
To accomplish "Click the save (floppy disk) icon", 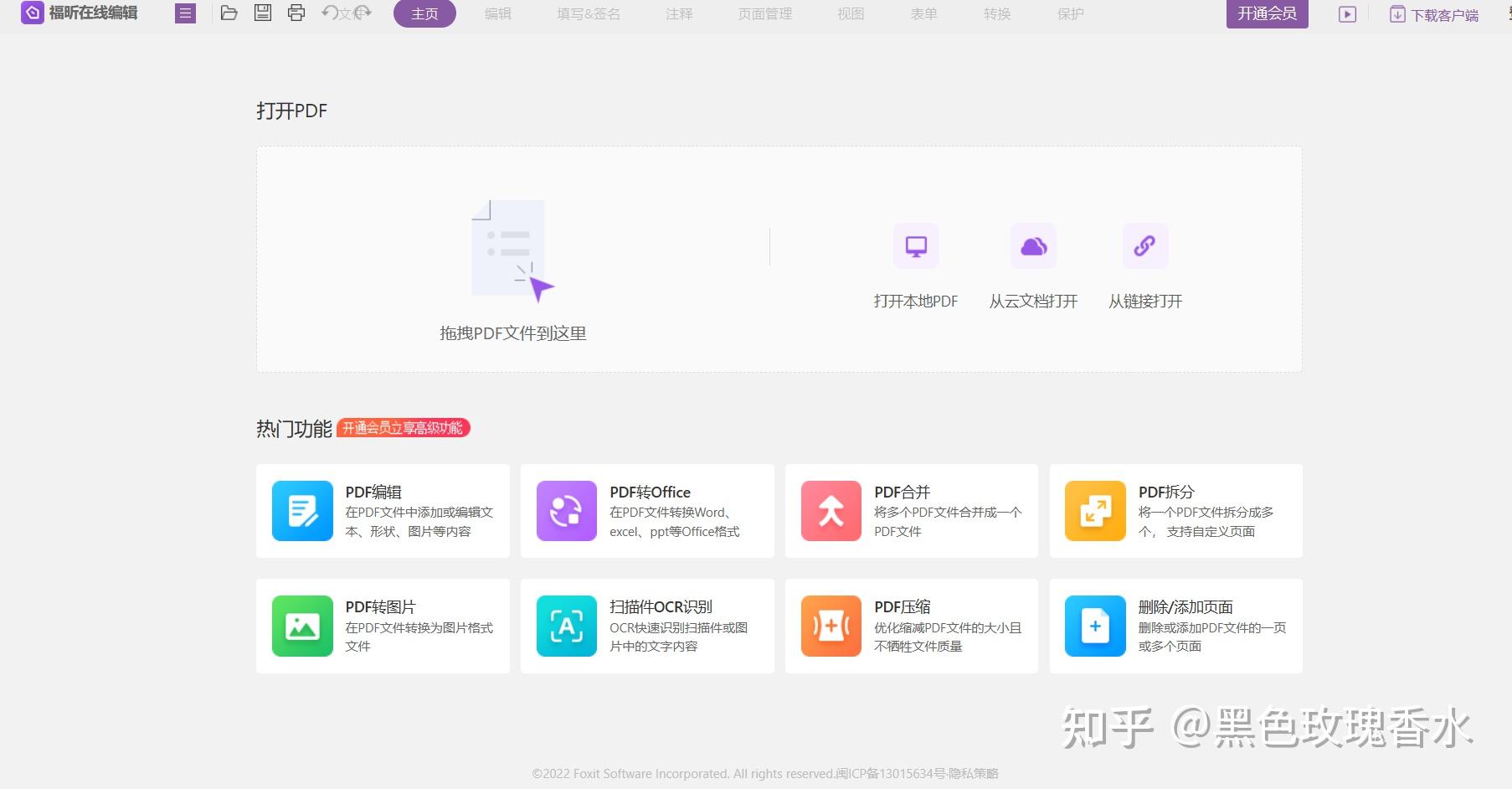I will pos(263,13).
